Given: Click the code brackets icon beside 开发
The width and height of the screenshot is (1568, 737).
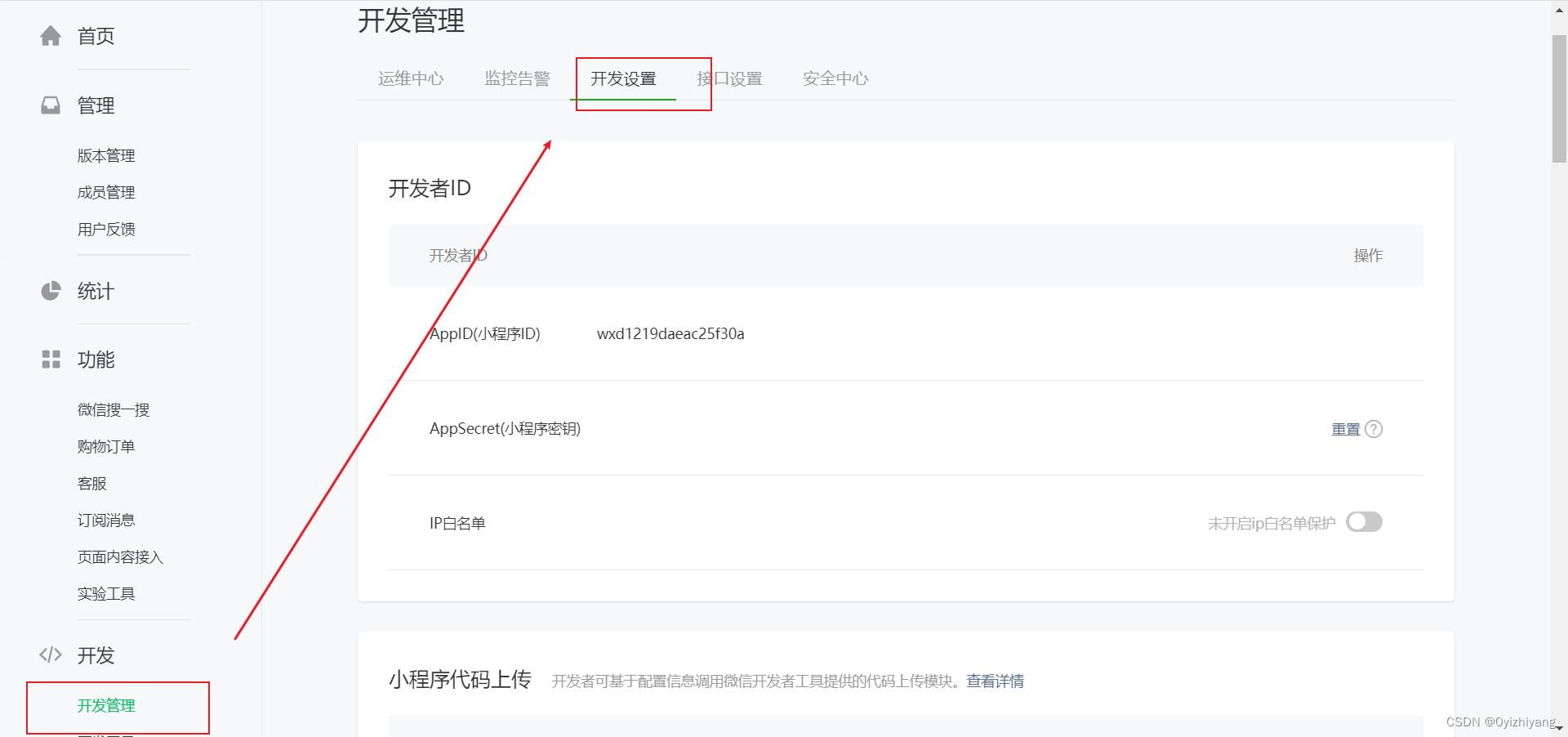Looking at the screenshot, I should [x=51, y=654].
